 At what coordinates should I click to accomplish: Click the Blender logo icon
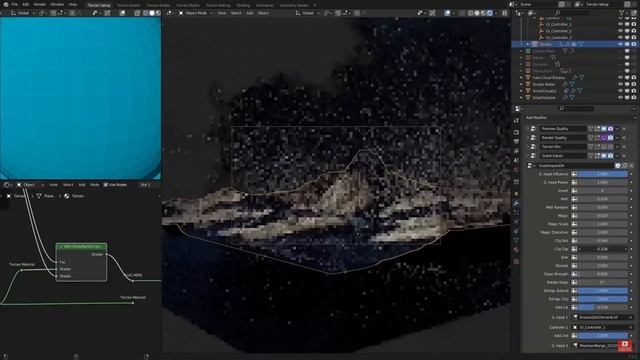click(6, 4)
